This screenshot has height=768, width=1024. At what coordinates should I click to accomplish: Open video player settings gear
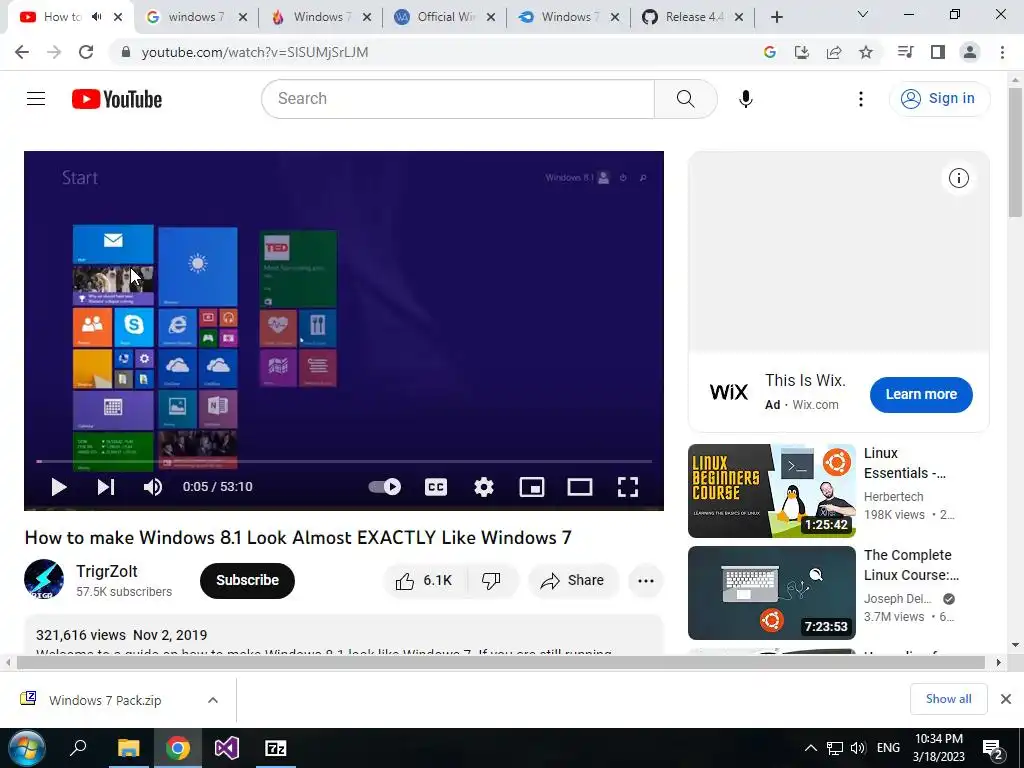point(484,487)
